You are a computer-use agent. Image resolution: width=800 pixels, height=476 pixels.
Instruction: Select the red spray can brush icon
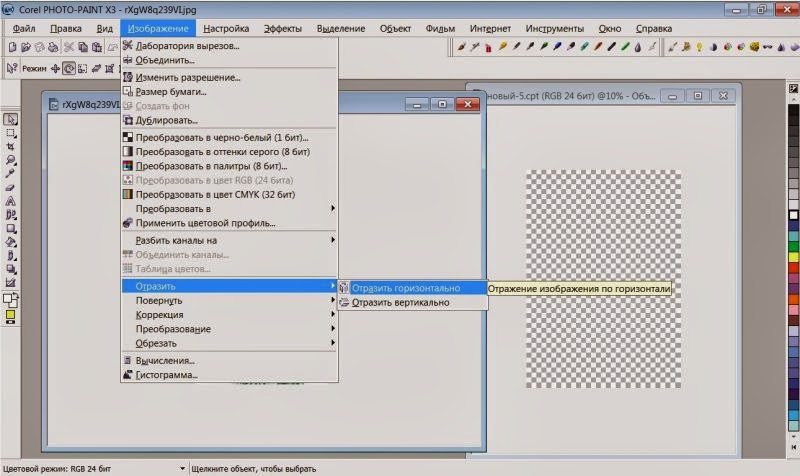pyautogui.click(x=488, y=47)
